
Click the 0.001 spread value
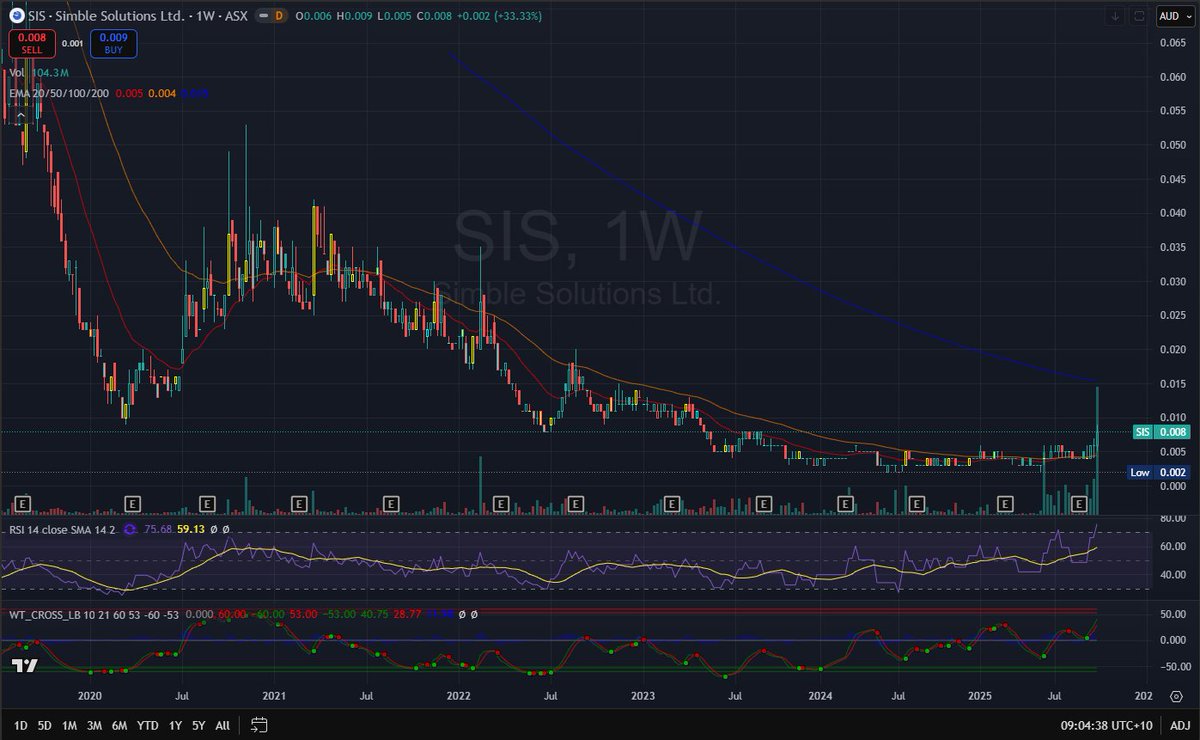tap(71, 43)
